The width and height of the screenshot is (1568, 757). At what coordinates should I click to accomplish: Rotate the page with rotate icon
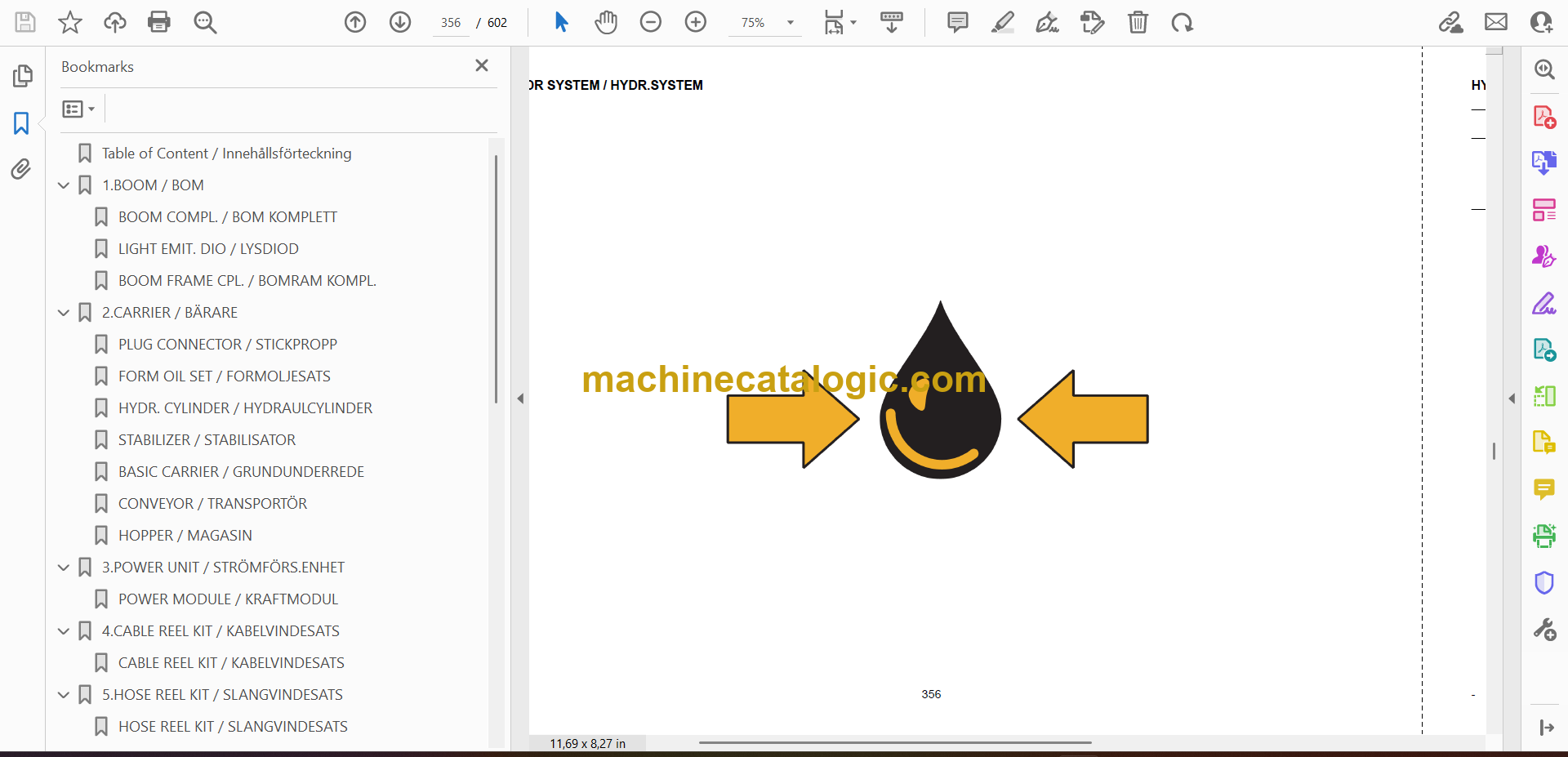pyautogui.click(x=1183, y=22)
